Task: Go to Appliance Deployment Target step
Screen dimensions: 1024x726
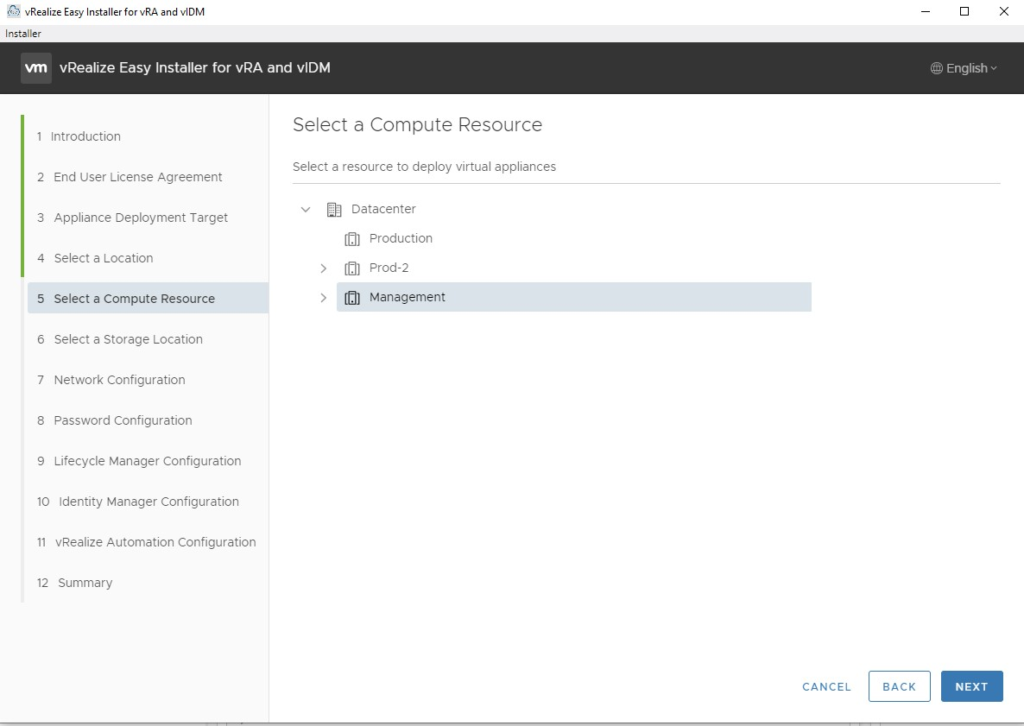Action: (x=133, y=217)
